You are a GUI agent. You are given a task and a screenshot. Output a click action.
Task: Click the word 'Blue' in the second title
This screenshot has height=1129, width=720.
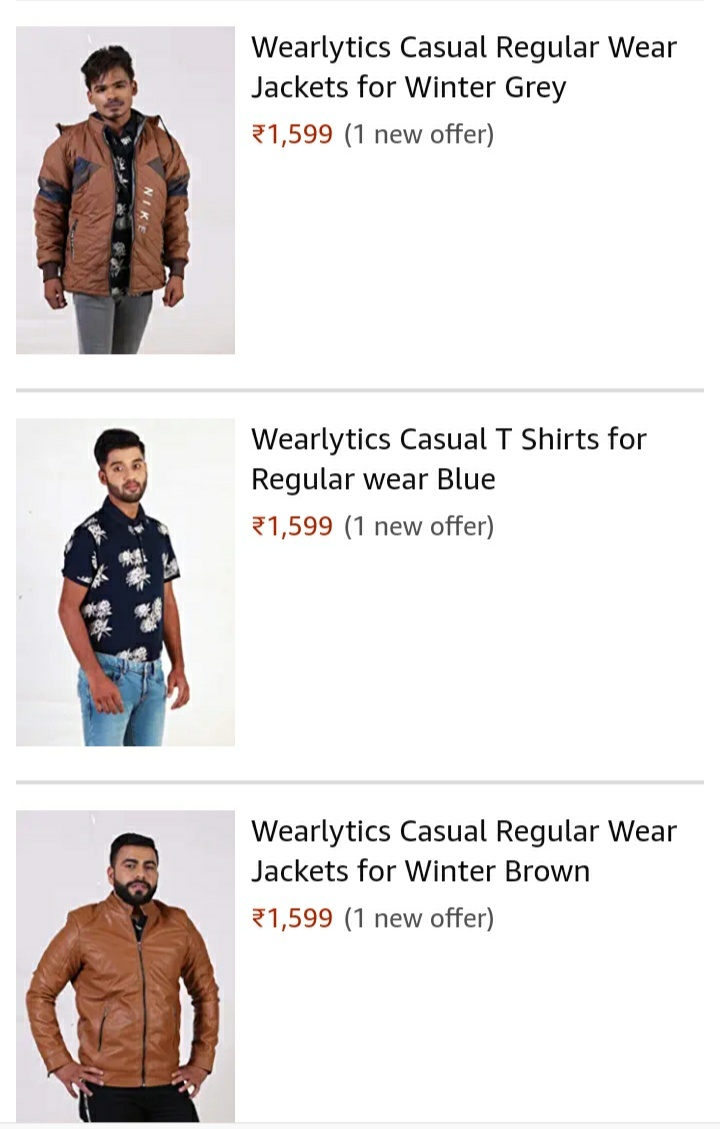[x=466, y=480]
